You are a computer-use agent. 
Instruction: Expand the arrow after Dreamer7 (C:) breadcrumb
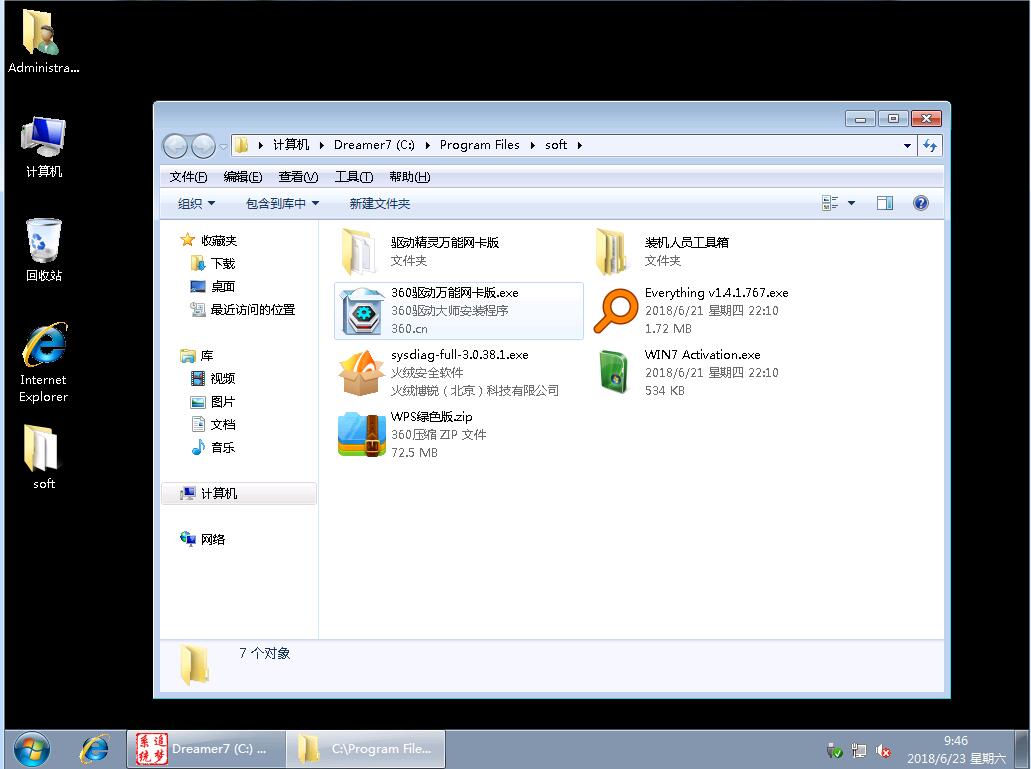click(x=427, y=145)
